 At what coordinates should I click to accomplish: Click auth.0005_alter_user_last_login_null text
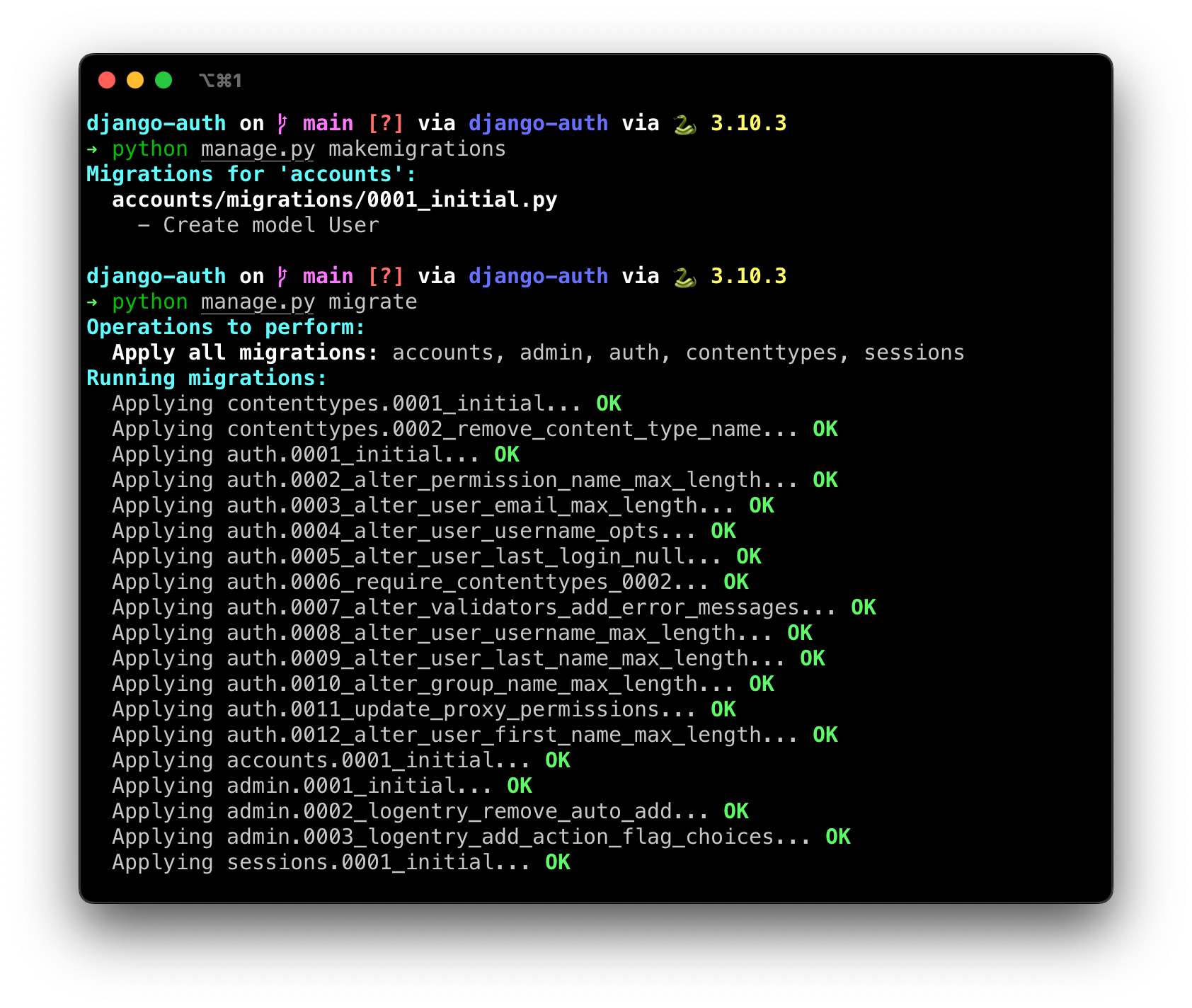(x=474, y=557)
